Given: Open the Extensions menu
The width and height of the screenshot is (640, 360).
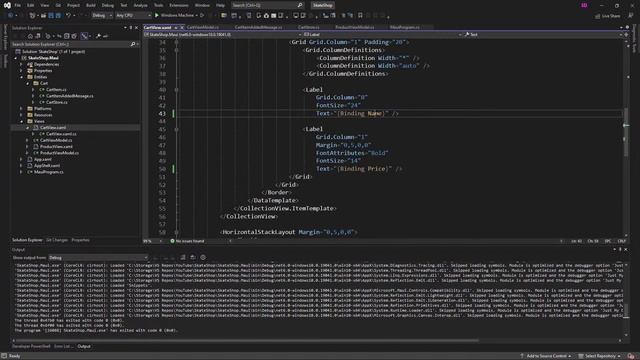Looking at the screenshot, I should point(179,5).
